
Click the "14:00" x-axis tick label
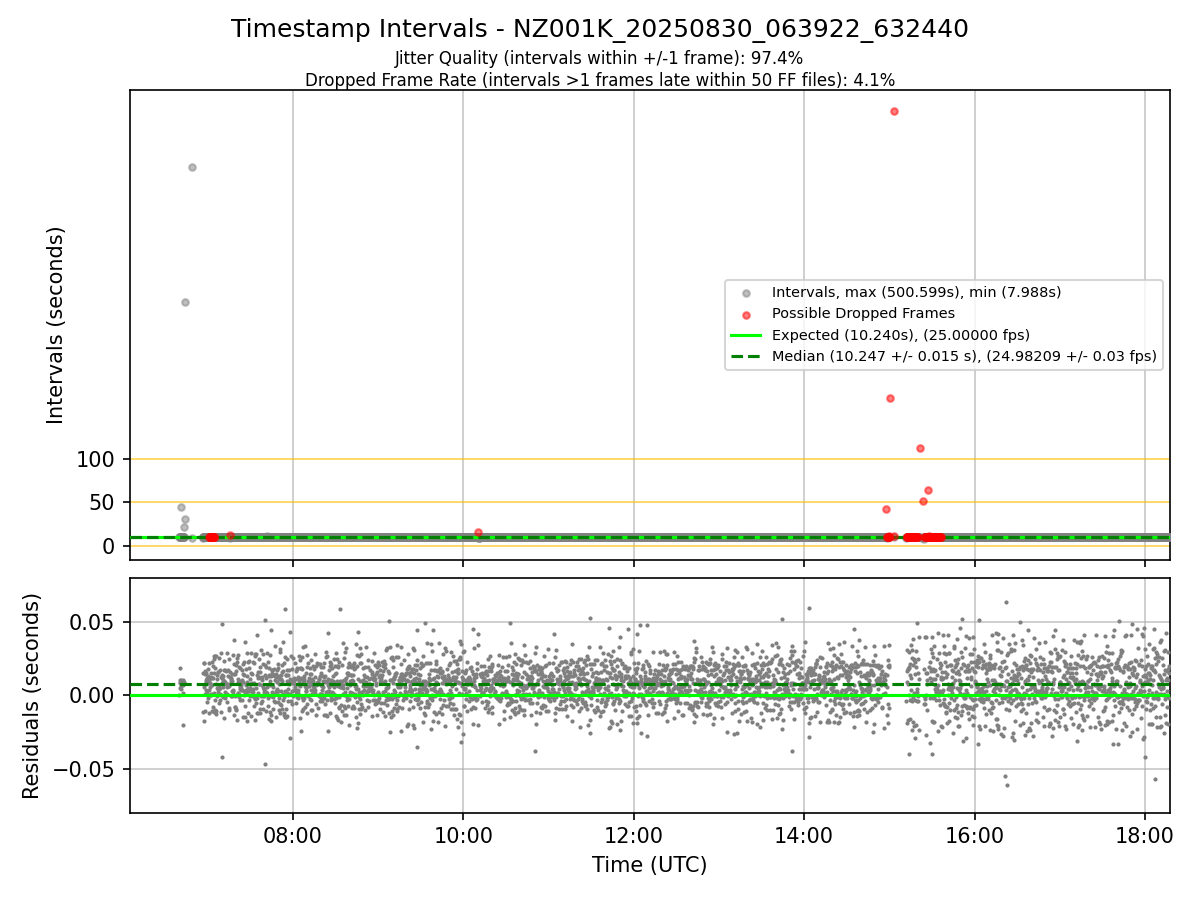pyautogui.click(x=804, y=834)
